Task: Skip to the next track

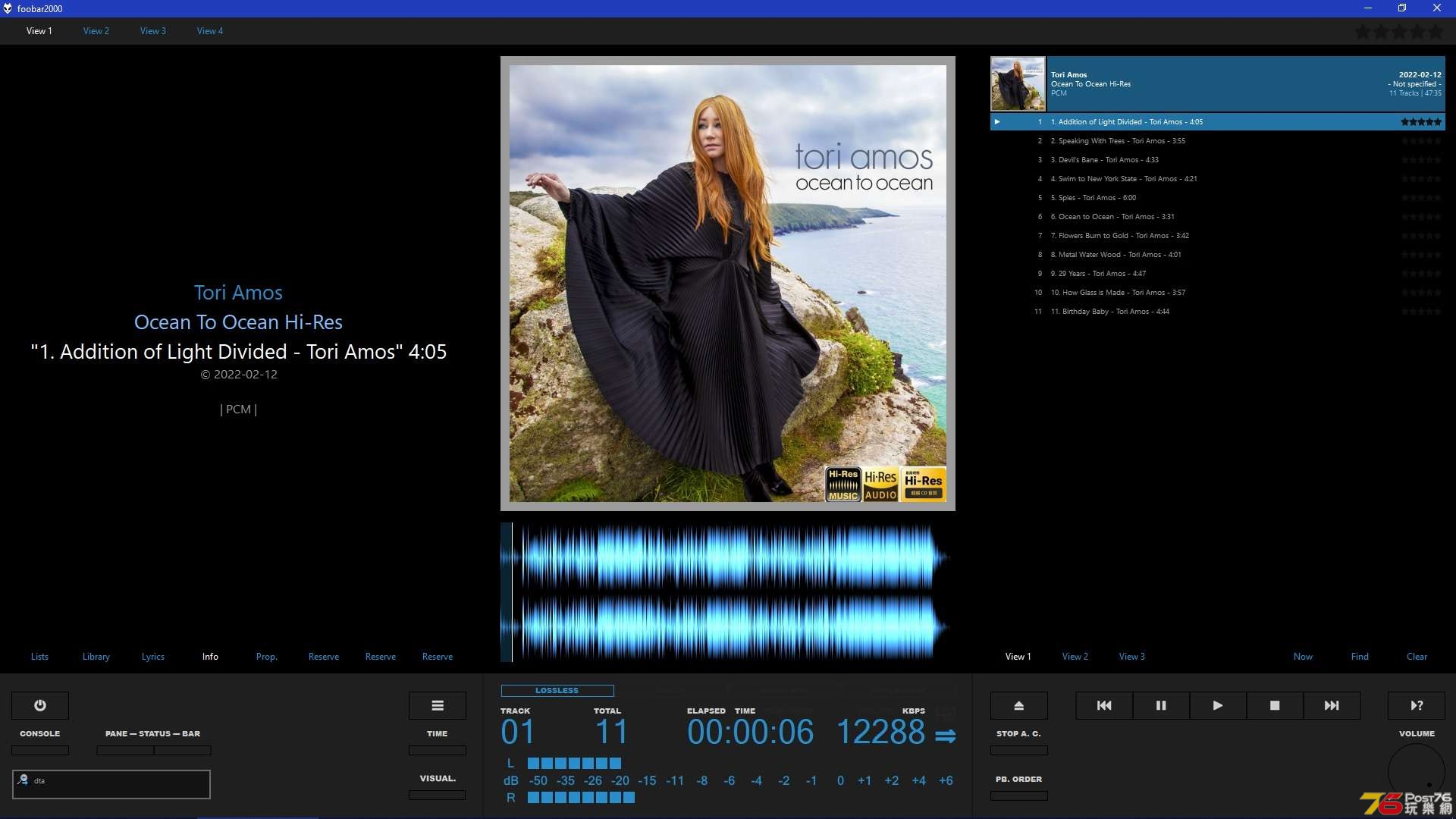Action: (1332, 705)
